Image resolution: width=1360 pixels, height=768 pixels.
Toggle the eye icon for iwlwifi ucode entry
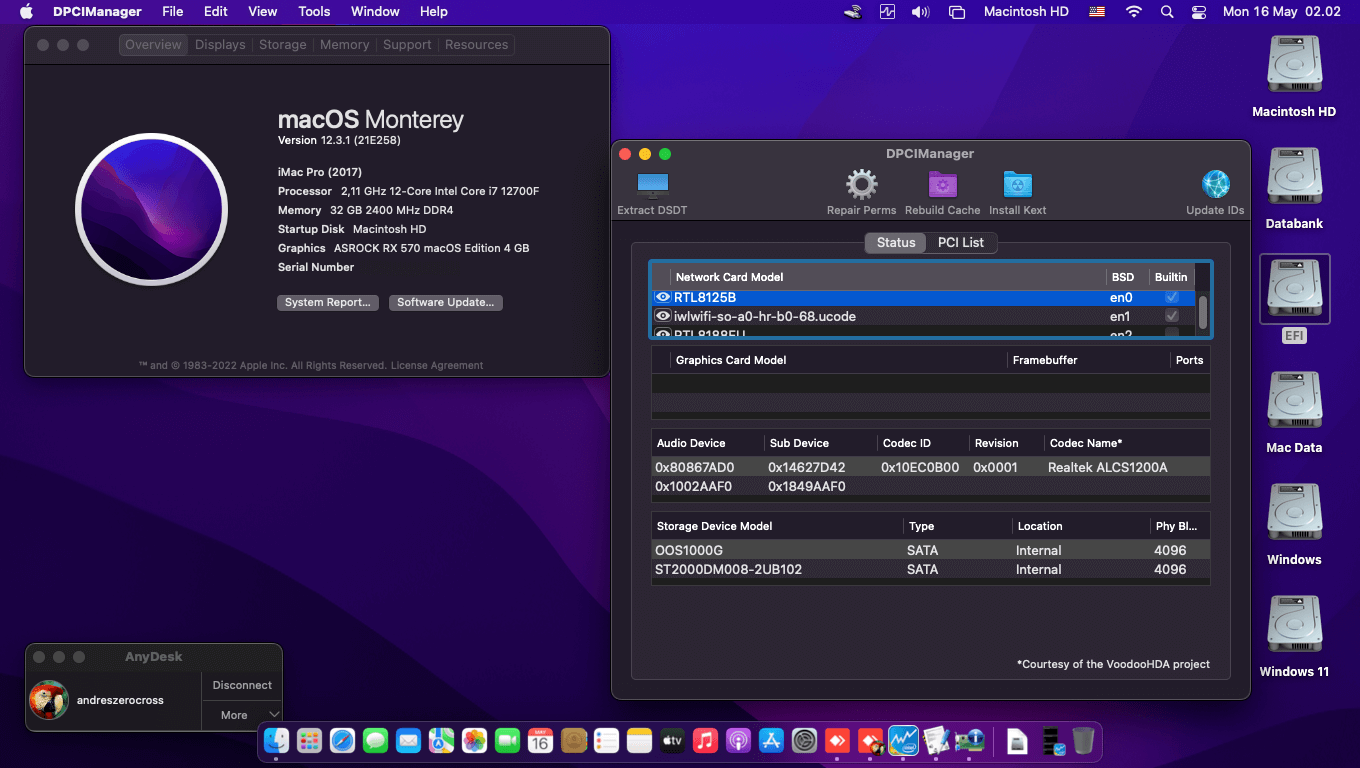pyautogui.click(x=663, y=316)
